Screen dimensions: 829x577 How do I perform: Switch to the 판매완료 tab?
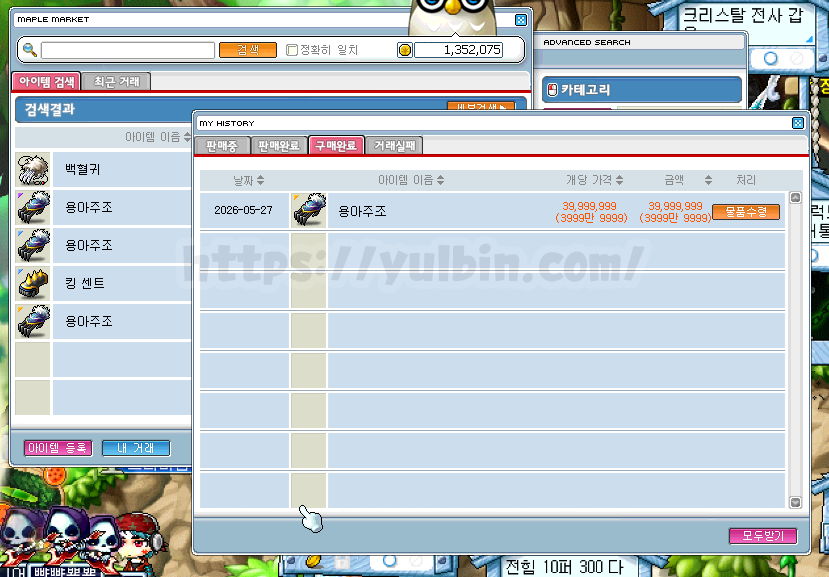(279, 145)
